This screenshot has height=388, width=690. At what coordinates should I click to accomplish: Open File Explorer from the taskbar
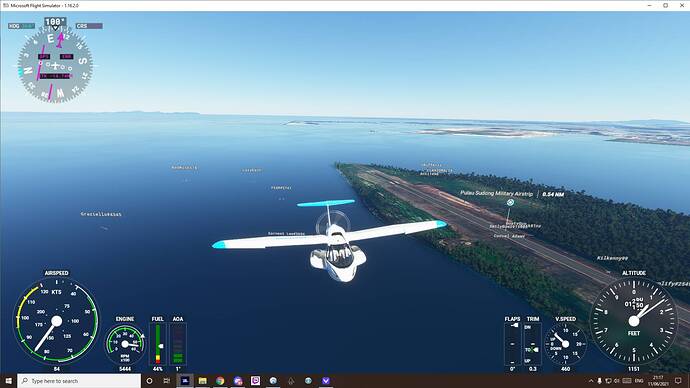[x=202, y=381]
